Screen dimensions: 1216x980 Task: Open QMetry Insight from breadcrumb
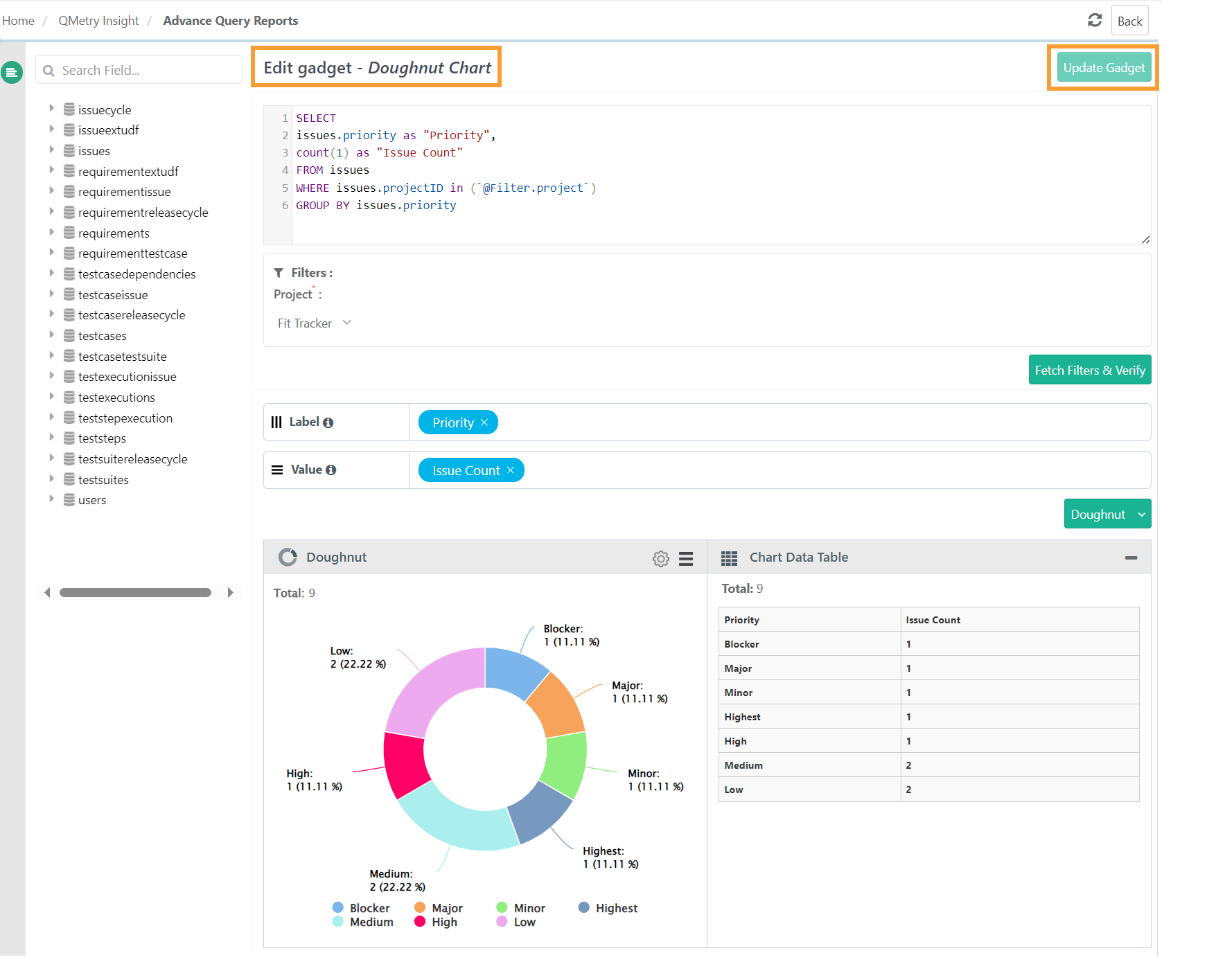click(x=98, y=20)
